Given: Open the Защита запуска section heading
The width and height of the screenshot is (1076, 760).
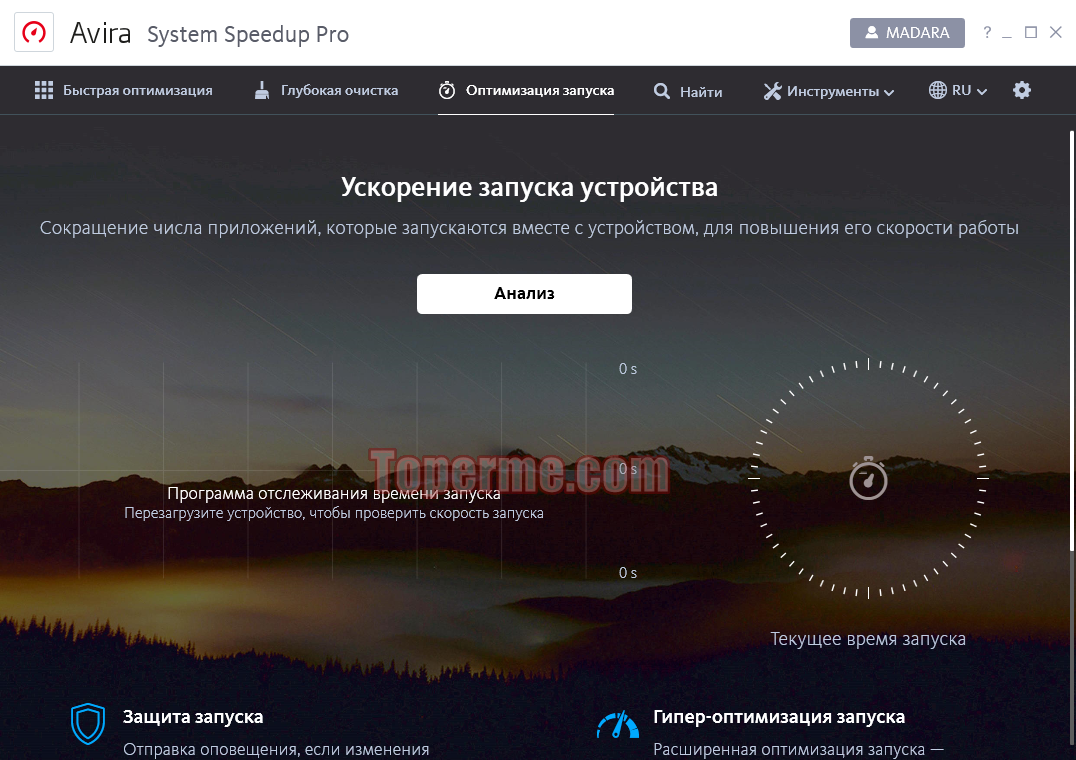Looking at the screenshot, I should (193, 717).
